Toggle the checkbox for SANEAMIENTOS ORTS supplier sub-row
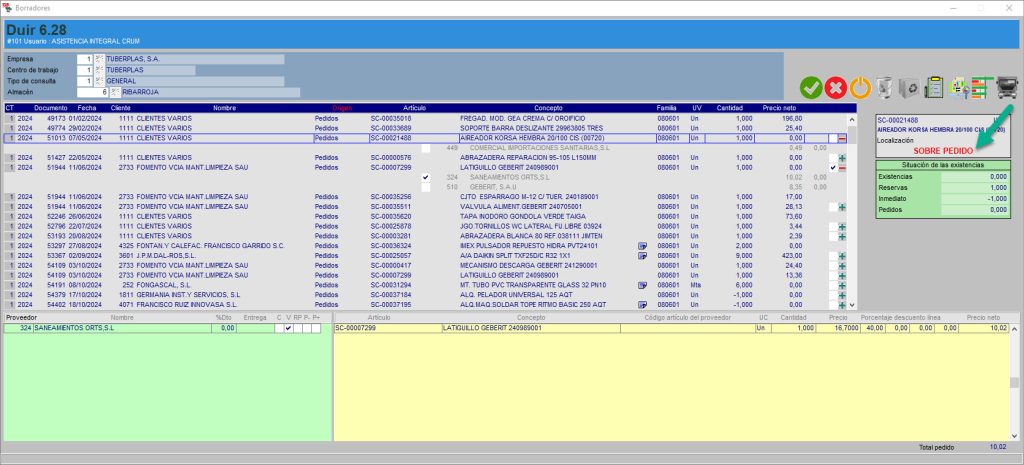The height and width of the screenshot is (465, 1024). [x=427, y=177]
